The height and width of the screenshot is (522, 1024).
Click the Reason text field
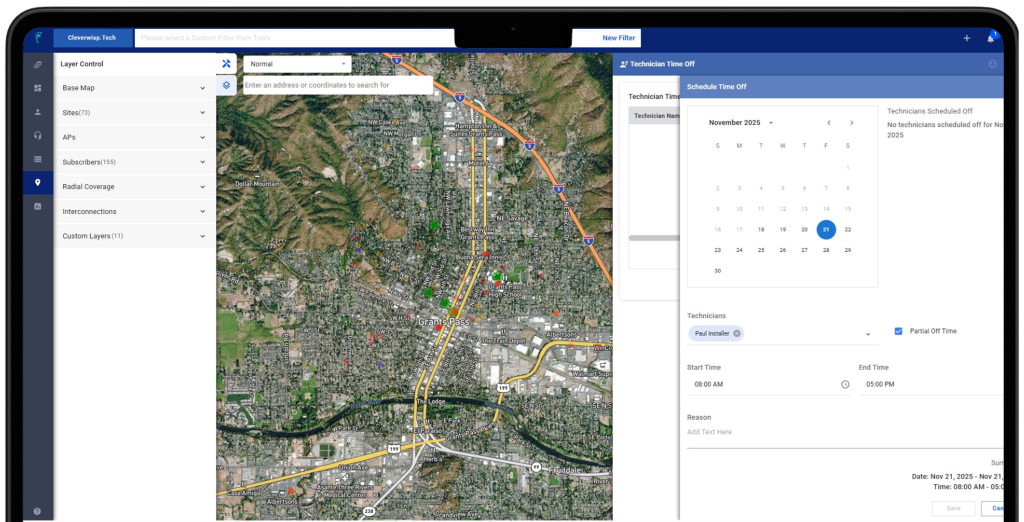pos(840,432)
